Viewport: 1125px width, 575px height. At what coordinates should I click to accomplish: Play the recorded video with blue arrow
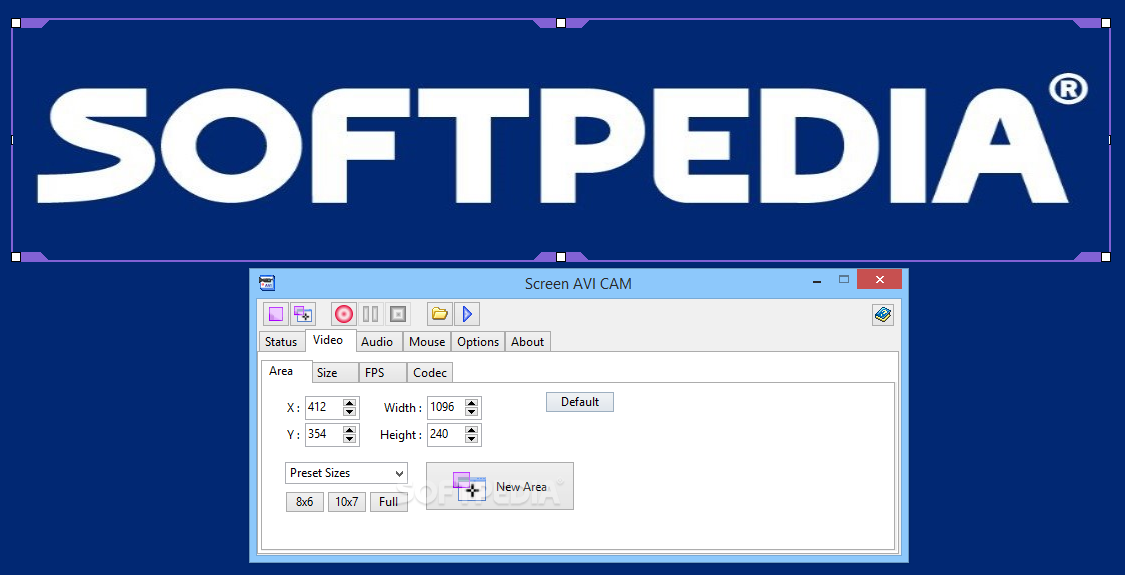click(x=467, y=314)
